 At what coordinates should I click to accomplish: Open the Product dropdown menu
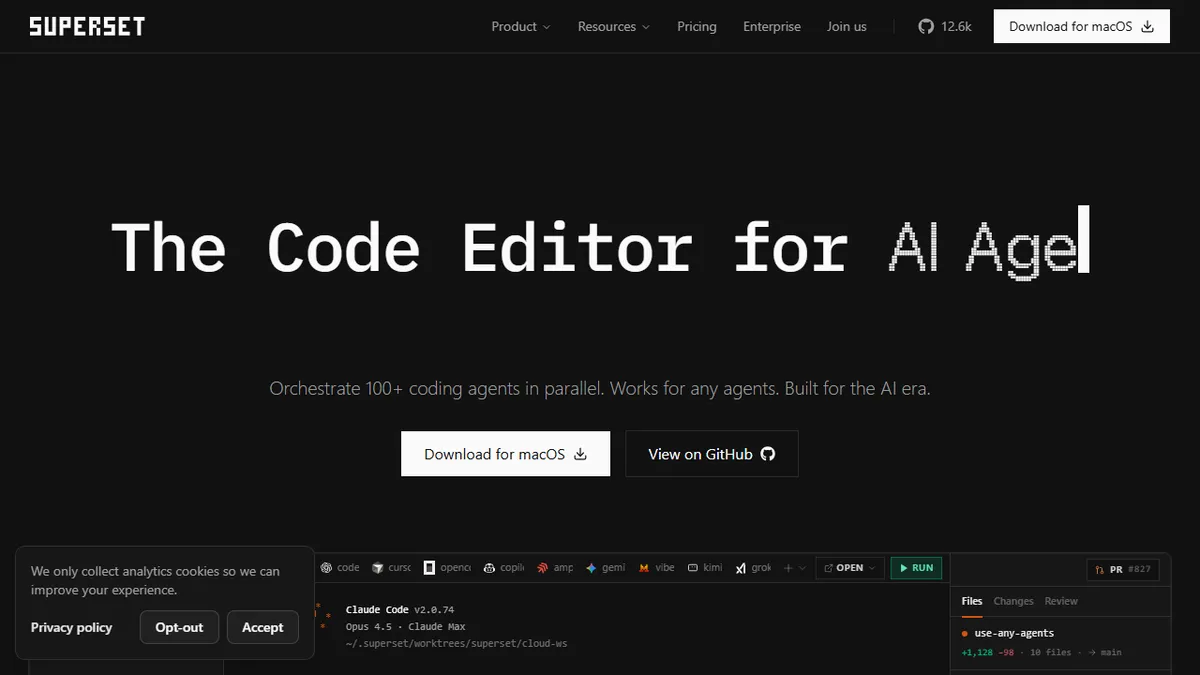point(521,27)
